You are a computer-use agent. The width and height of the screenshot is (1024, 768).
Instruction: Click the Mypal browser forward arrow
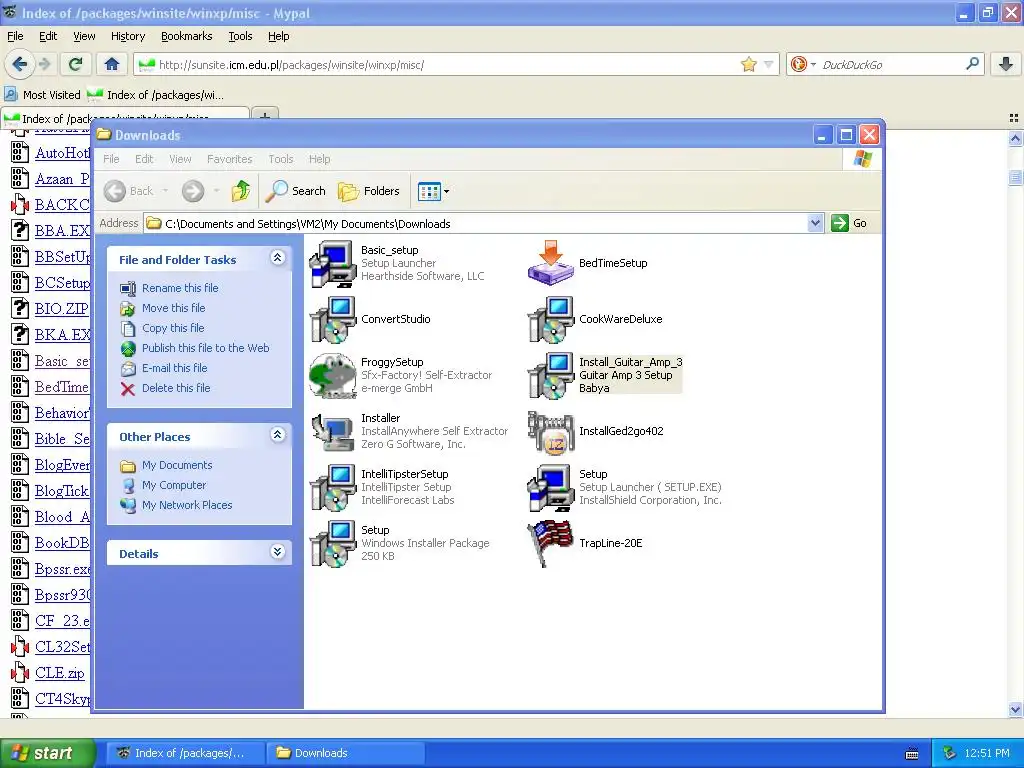click(44, 64)
